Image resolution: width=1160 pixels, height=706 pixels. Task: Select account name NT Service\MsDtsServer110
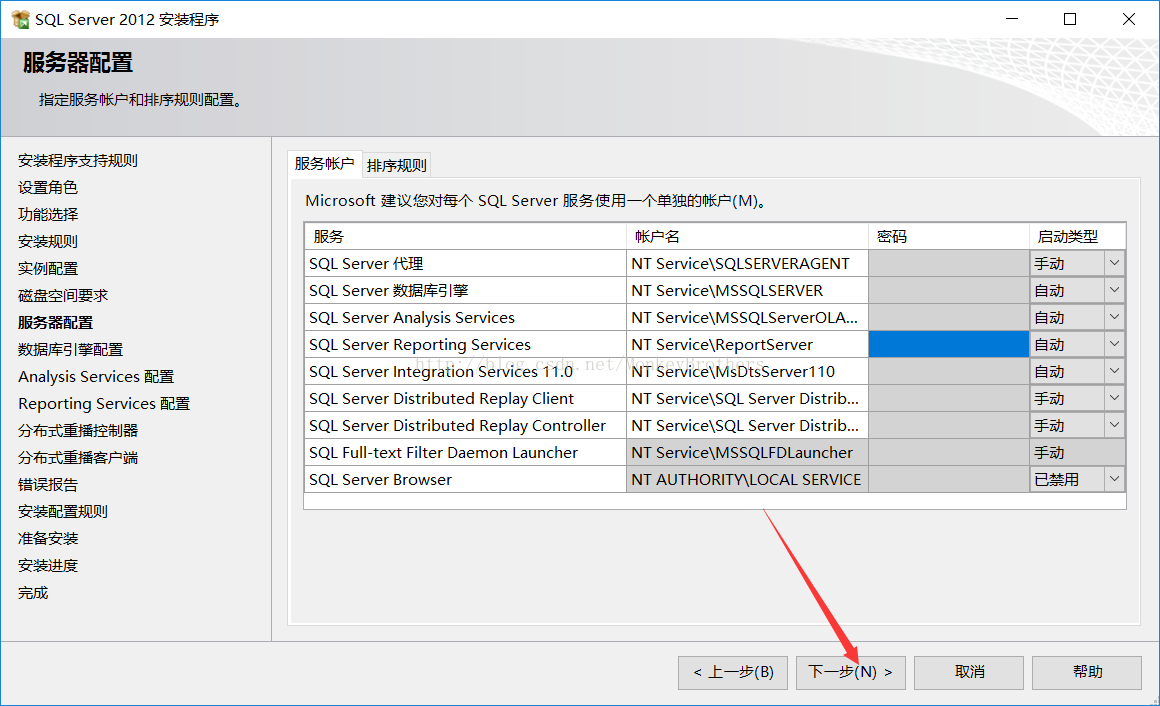(747, 371)
